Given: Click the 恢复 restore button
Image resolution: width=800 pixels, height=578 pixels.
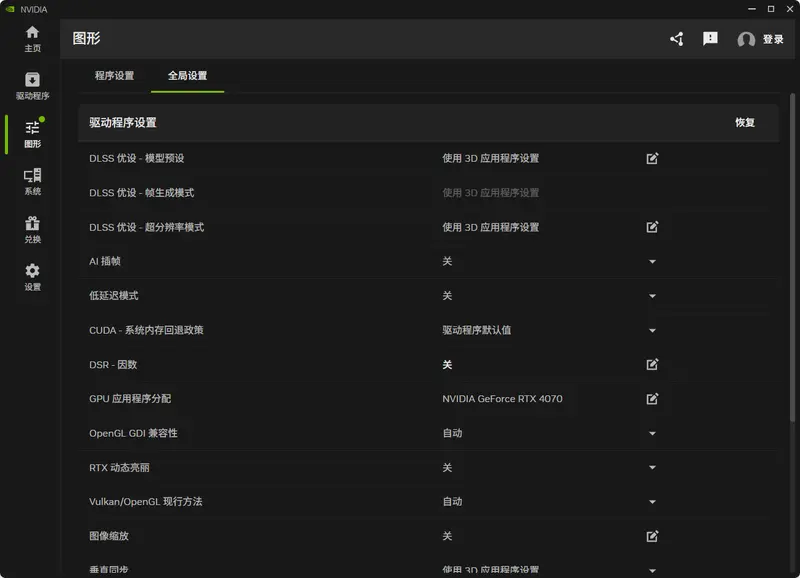Looking at the screenshot, I should coord(744,122).
